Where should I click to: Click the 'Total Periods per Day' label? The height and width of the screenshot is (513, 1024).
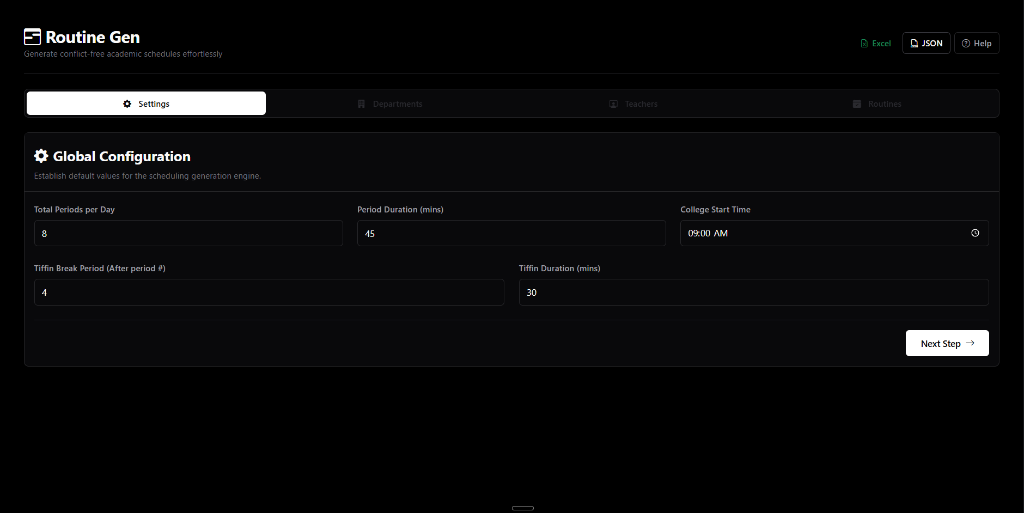click(74, 210)
